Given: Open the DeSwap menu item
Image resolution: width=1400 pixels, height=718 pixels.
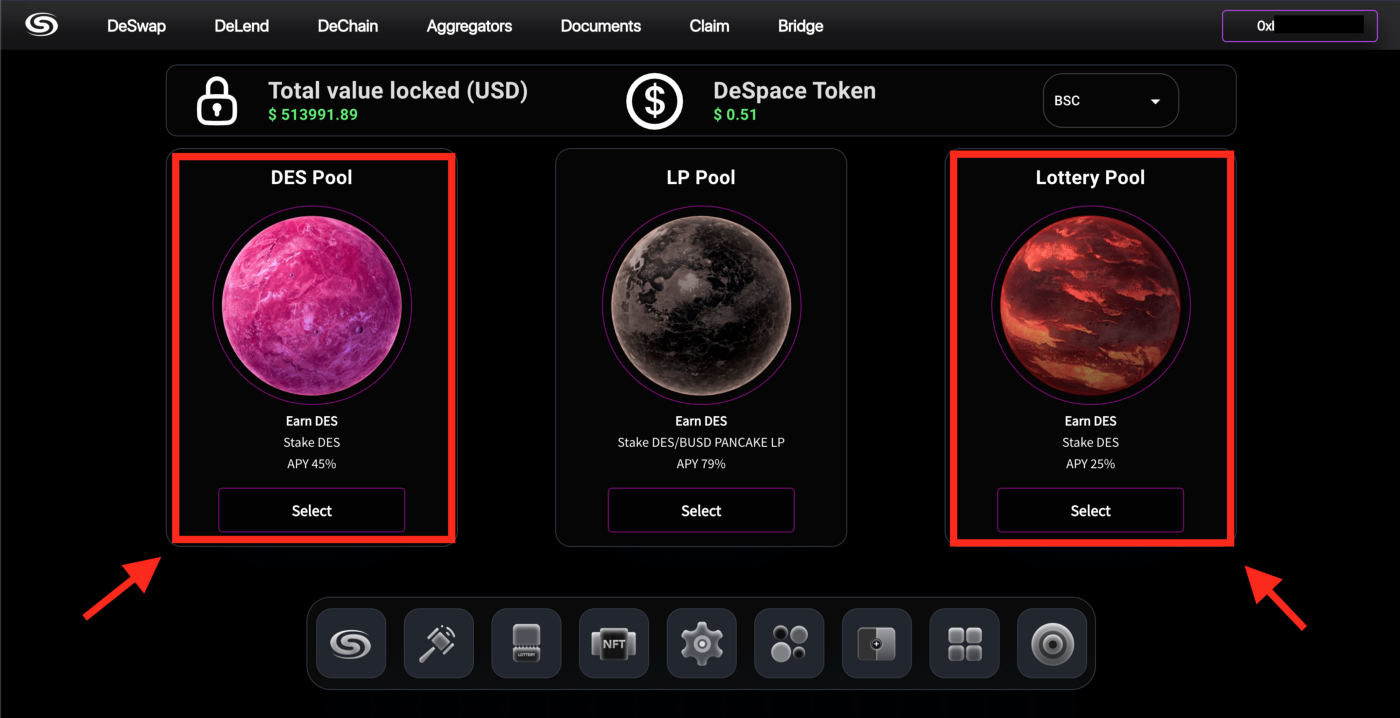Looking at the screenshot, I should click(x=137, y=26).
